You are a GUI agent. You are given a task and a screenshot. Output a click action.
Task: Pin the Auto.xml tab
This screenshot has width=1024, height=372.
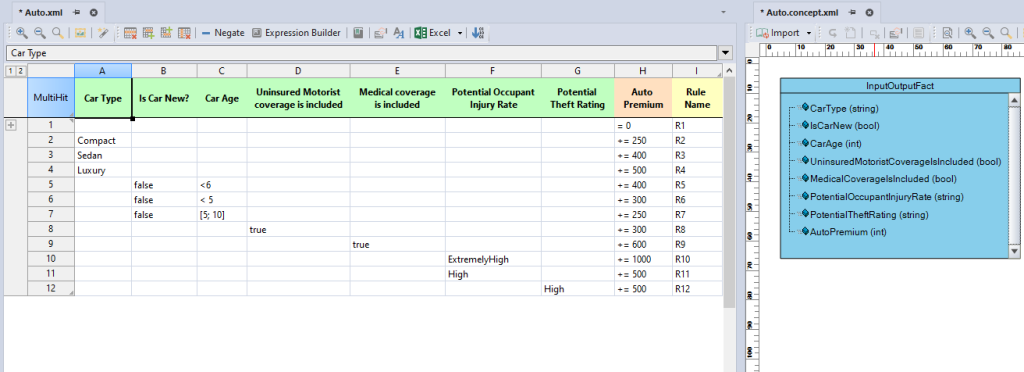(x=77, y=12)
